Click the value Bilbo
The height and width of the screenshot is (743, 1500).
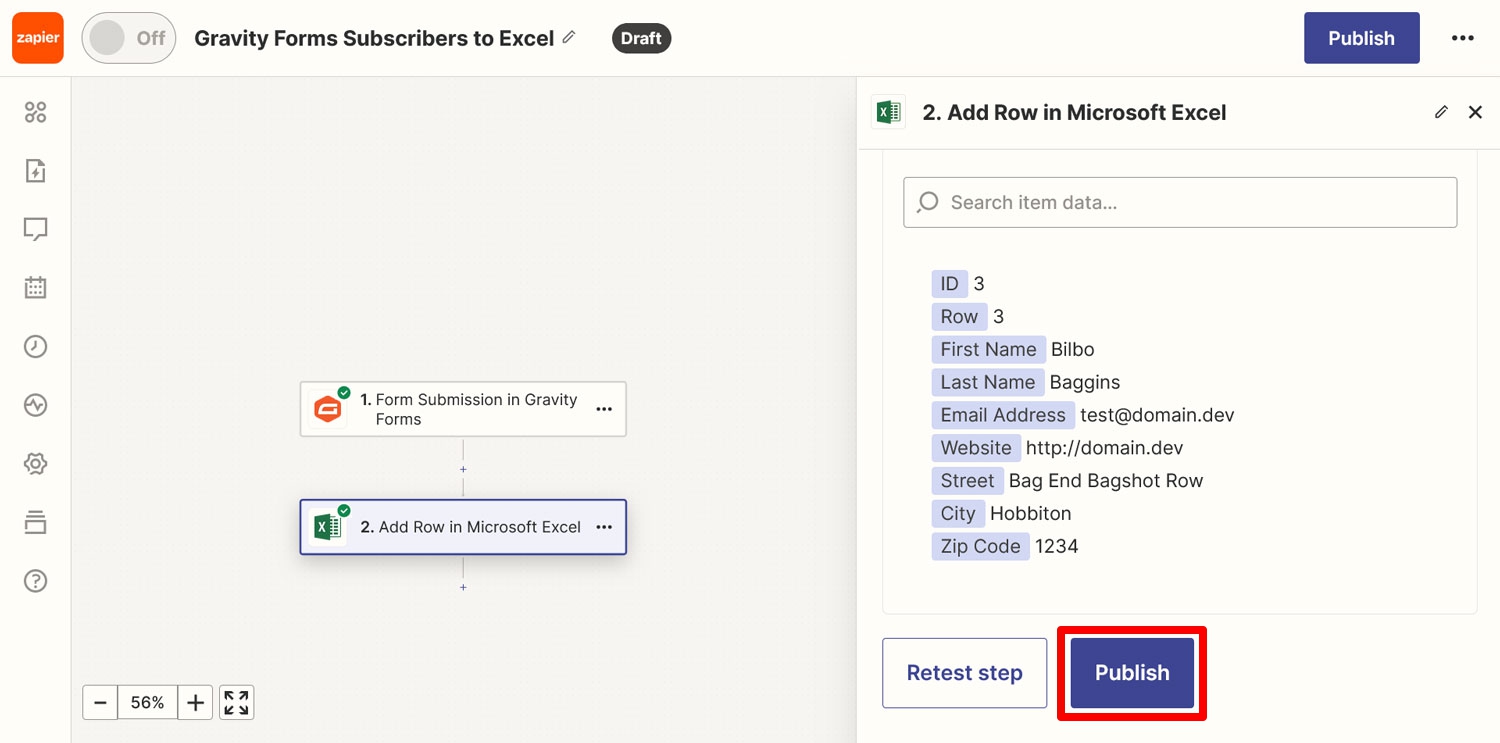pyautogui.click(x=1073, y=349)
